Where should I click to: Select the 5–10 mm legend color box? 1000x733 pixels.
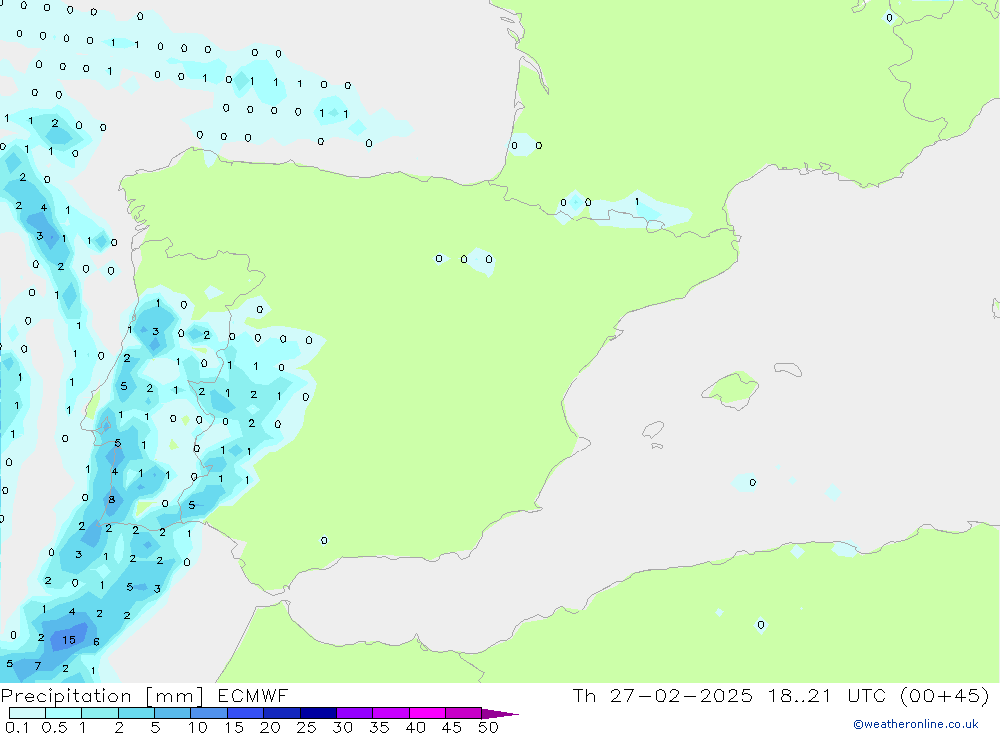[173, 713]
